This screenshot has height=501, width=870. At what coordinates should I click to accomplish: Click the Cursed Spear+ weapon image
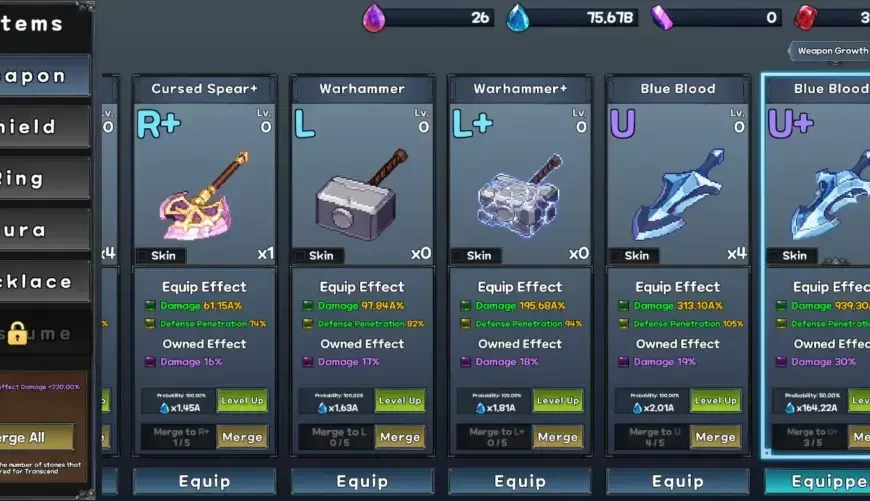coord(204,194)
